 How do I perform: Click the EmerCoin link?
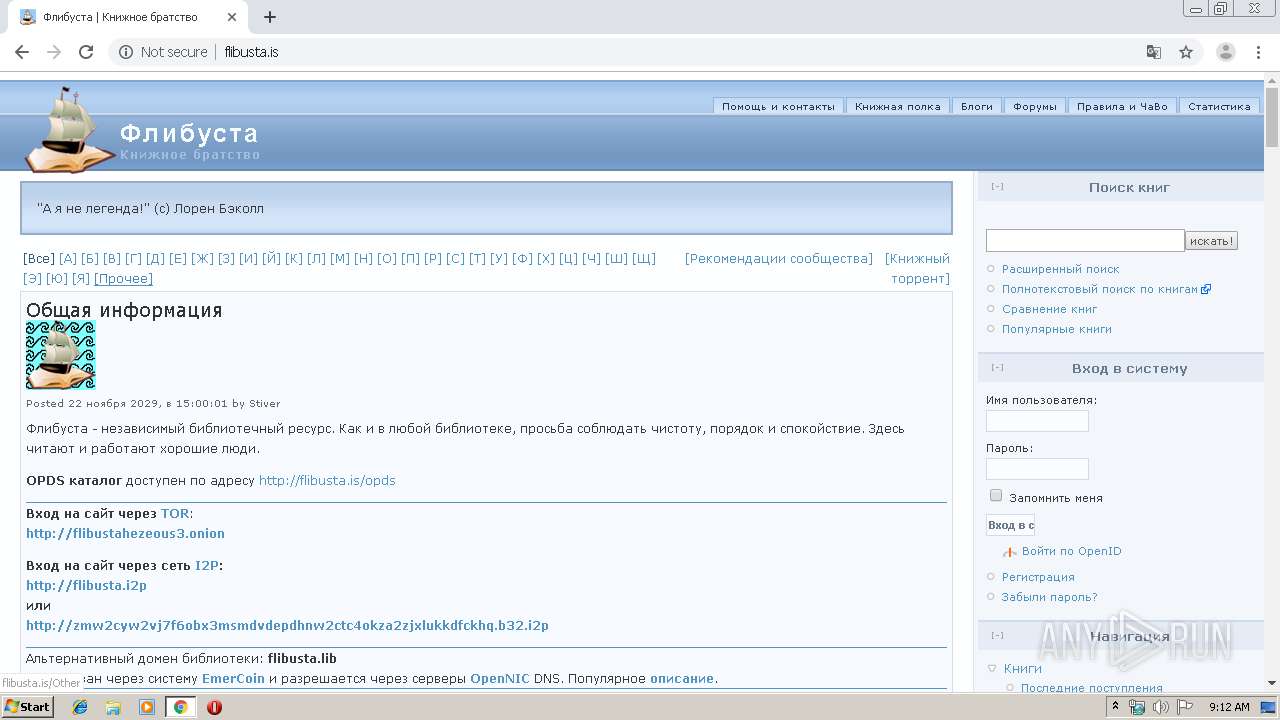coord(233,678)
